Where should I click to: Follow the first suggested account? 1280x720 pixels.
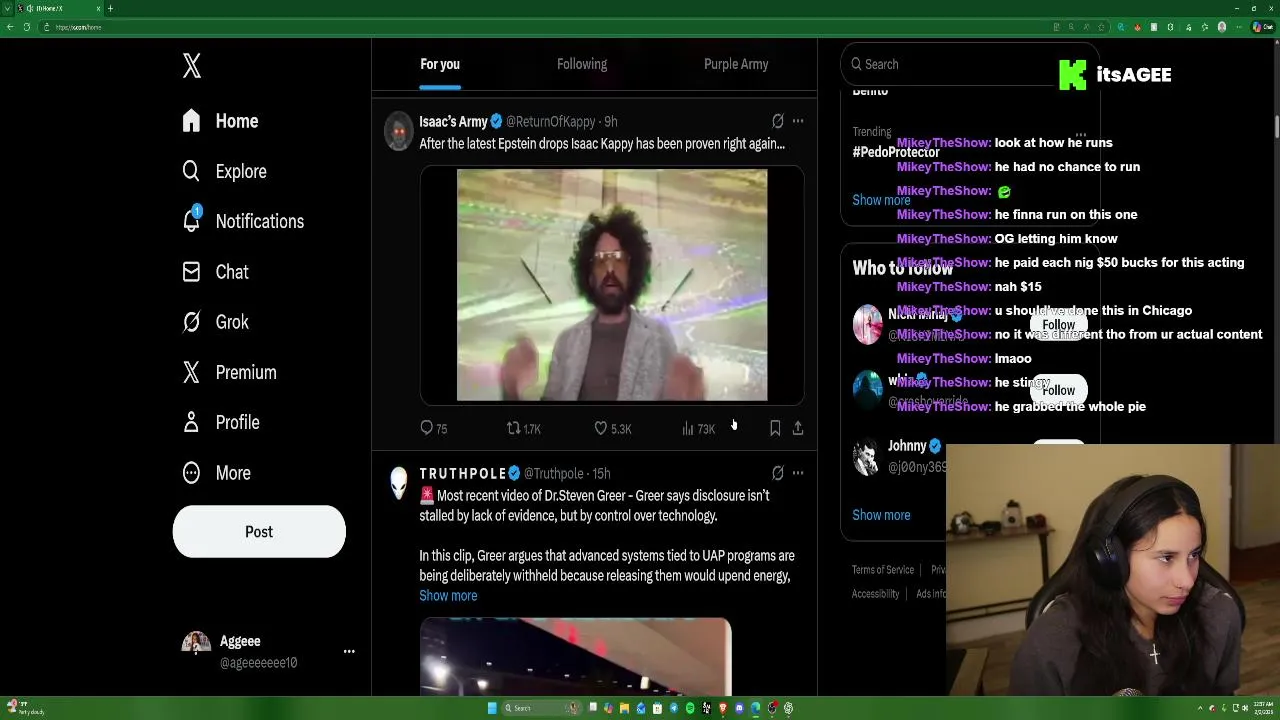(1058, 325)
